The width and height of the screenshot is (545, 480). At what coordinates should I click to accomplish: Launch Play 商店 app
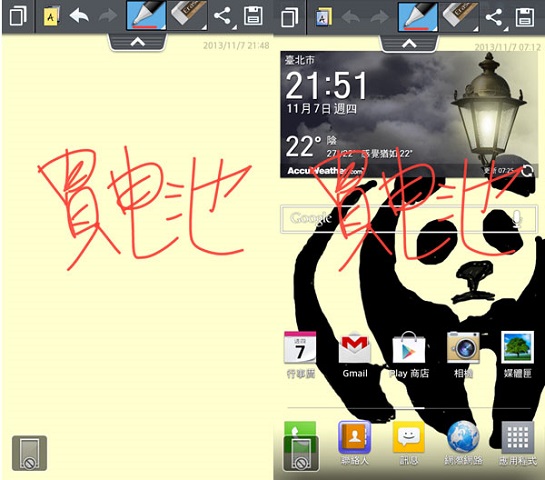point(409,355)
